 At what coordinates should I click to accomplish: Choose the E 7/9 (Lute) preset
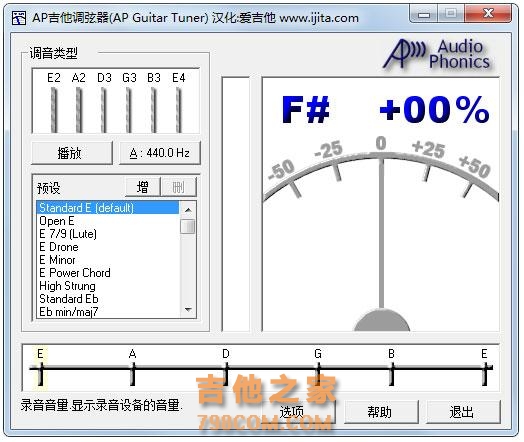point(108,234)
